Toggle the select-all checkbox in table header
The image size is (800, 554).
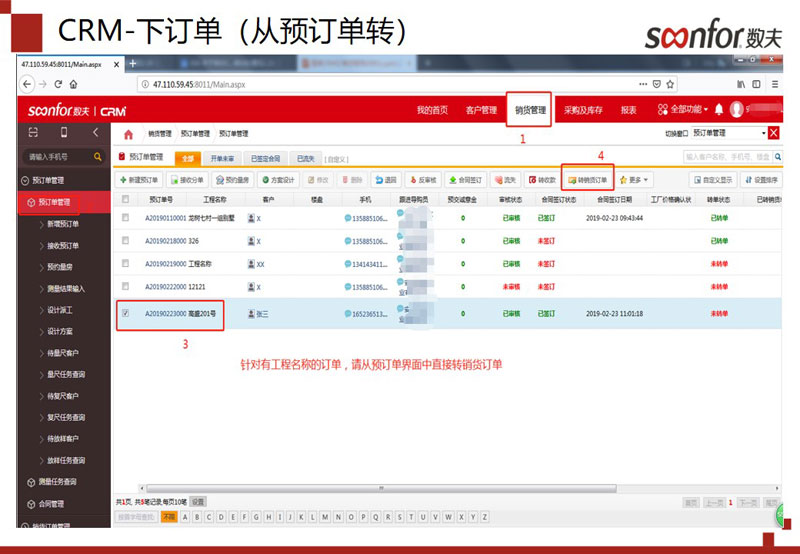[x=125, y=199]
